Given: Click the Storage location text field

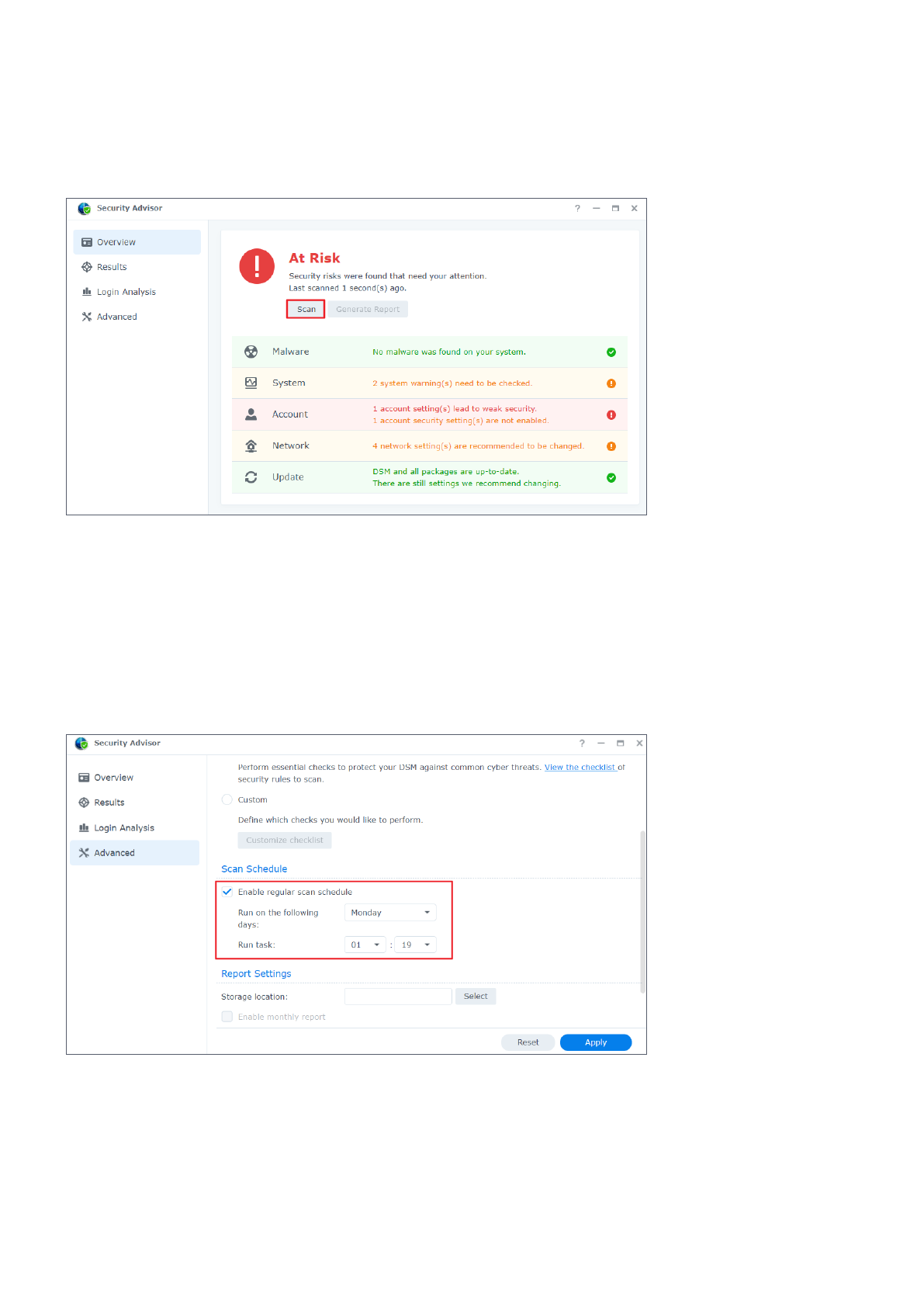Looking at the screenshot, I should pyautogui.click(x=398, y=997).
